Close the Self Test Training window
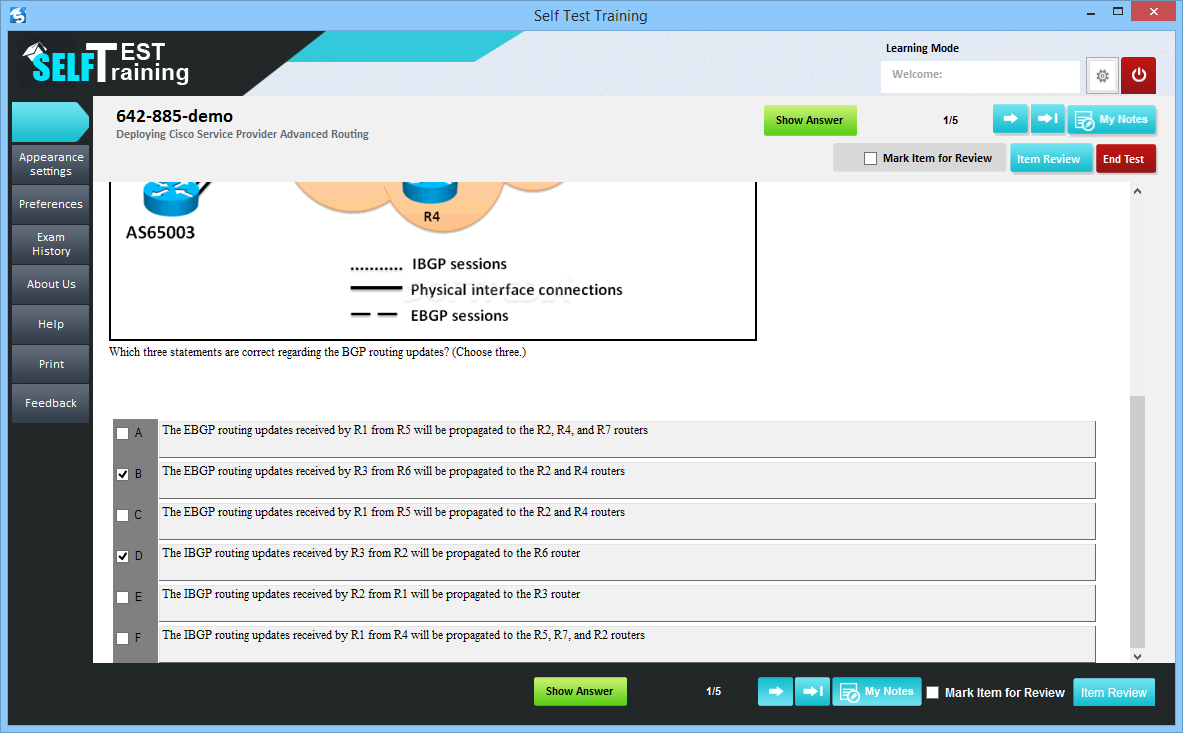The image size is (1183, 733). 1154,11
